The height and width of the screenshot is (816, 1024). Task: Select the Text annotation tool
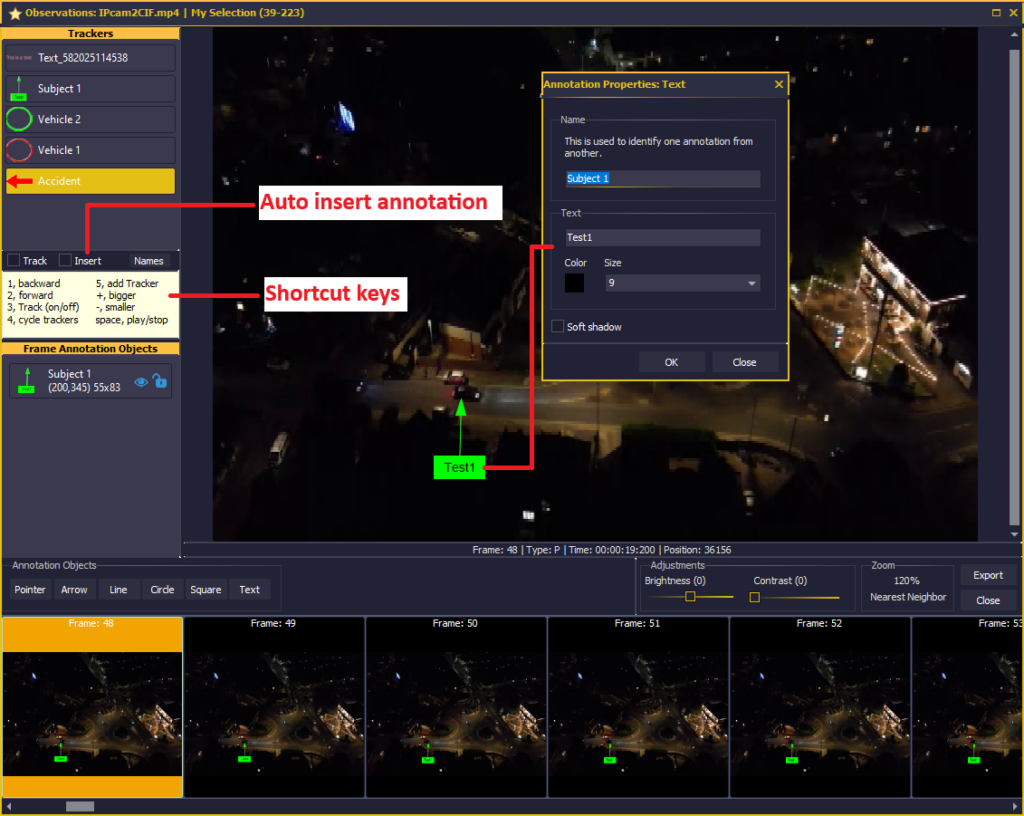(x=249, y=589)
